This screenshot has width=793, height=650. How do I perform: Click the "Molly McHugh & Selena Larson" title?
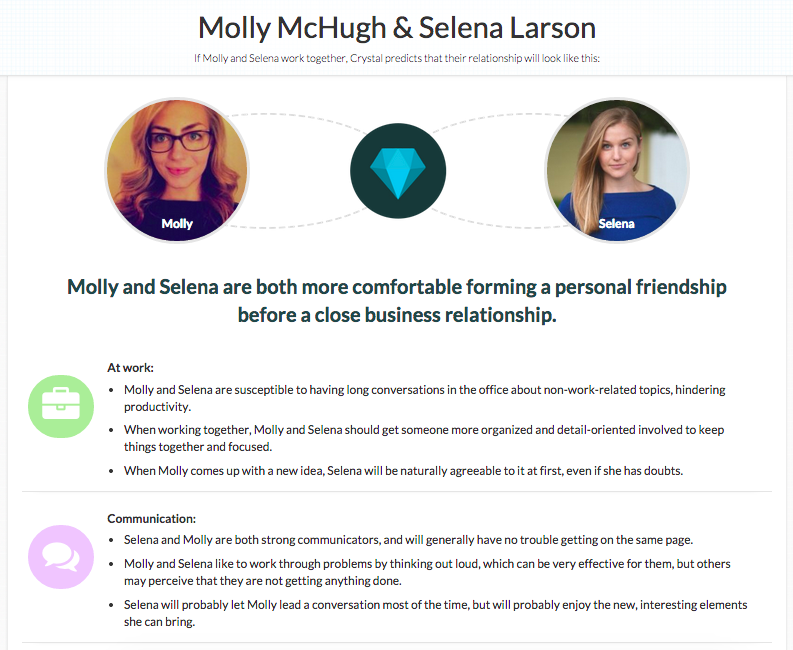[397, 27]
